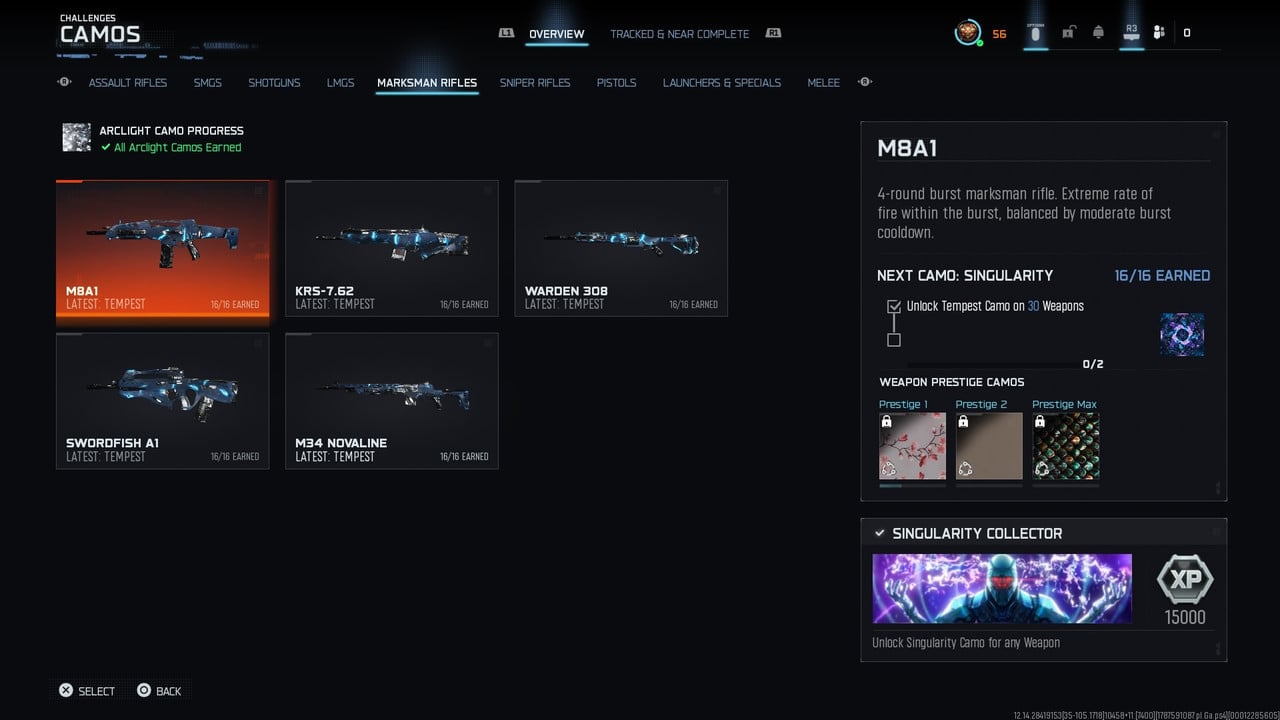Click the circle Back button icon
The height and width of the screenshot is (720, 1280).
click(x=144, y=690)
